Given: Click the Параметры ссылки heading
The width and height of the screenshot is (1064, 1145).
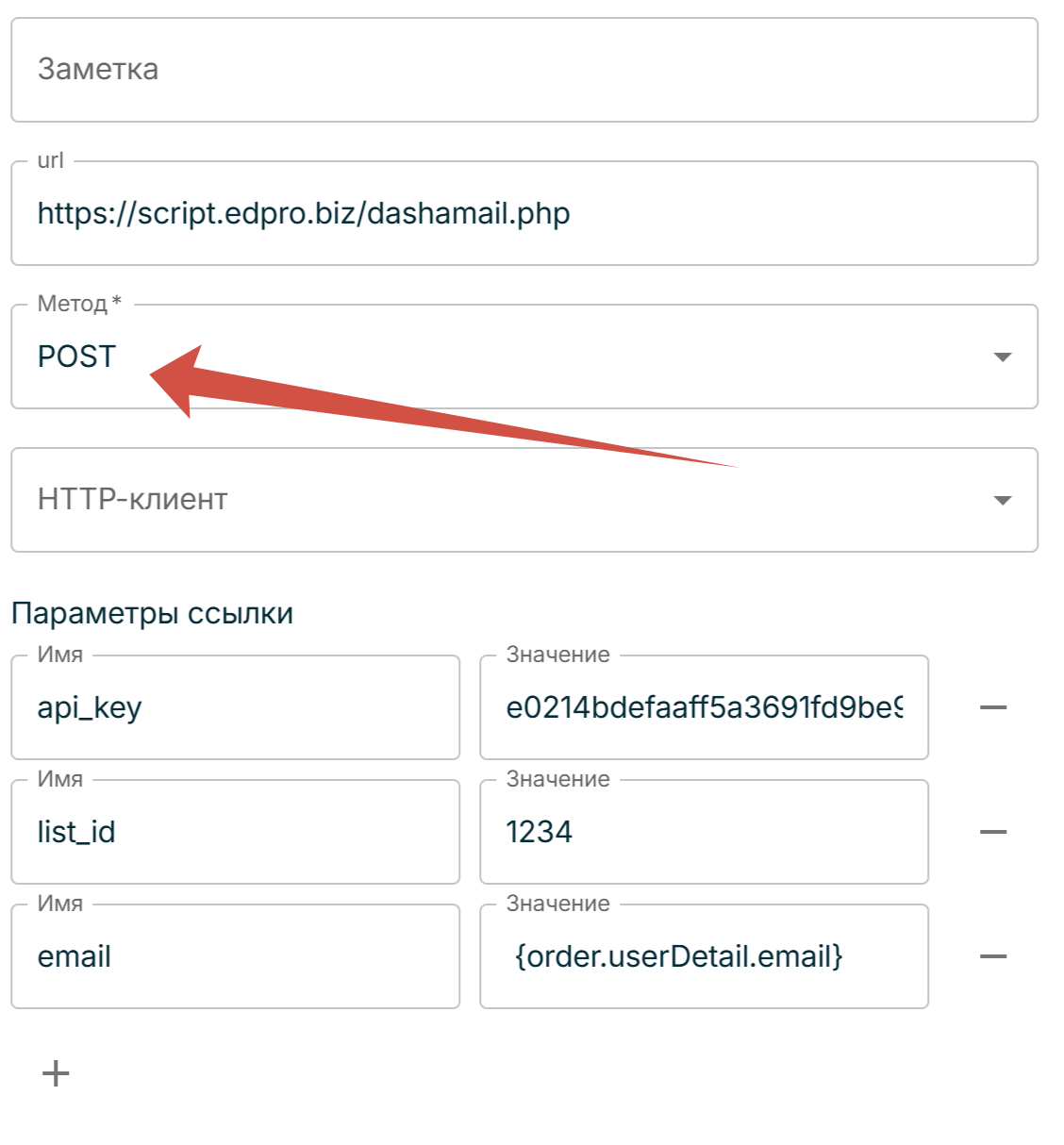Looking at the screenshot, I should coord(153,613).
